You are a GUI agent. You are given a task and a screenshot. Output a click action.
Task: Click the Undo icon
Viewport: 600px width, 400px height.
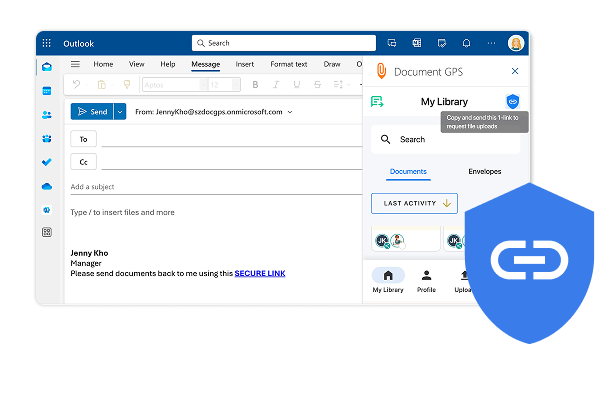(77, 84)
